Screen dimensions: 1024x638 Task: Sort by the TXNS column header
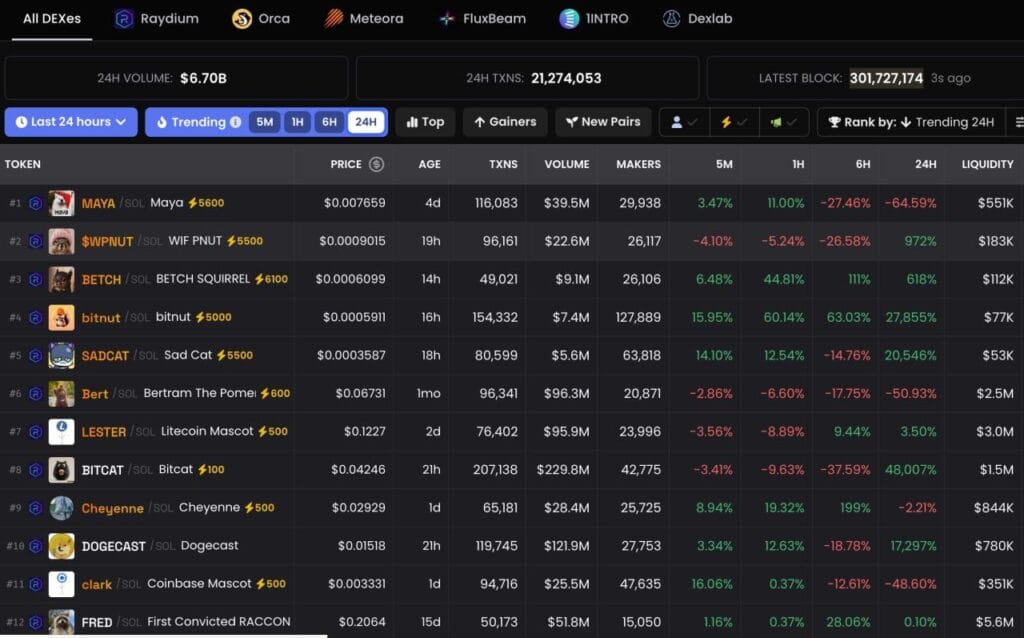[x=503, y=165]
